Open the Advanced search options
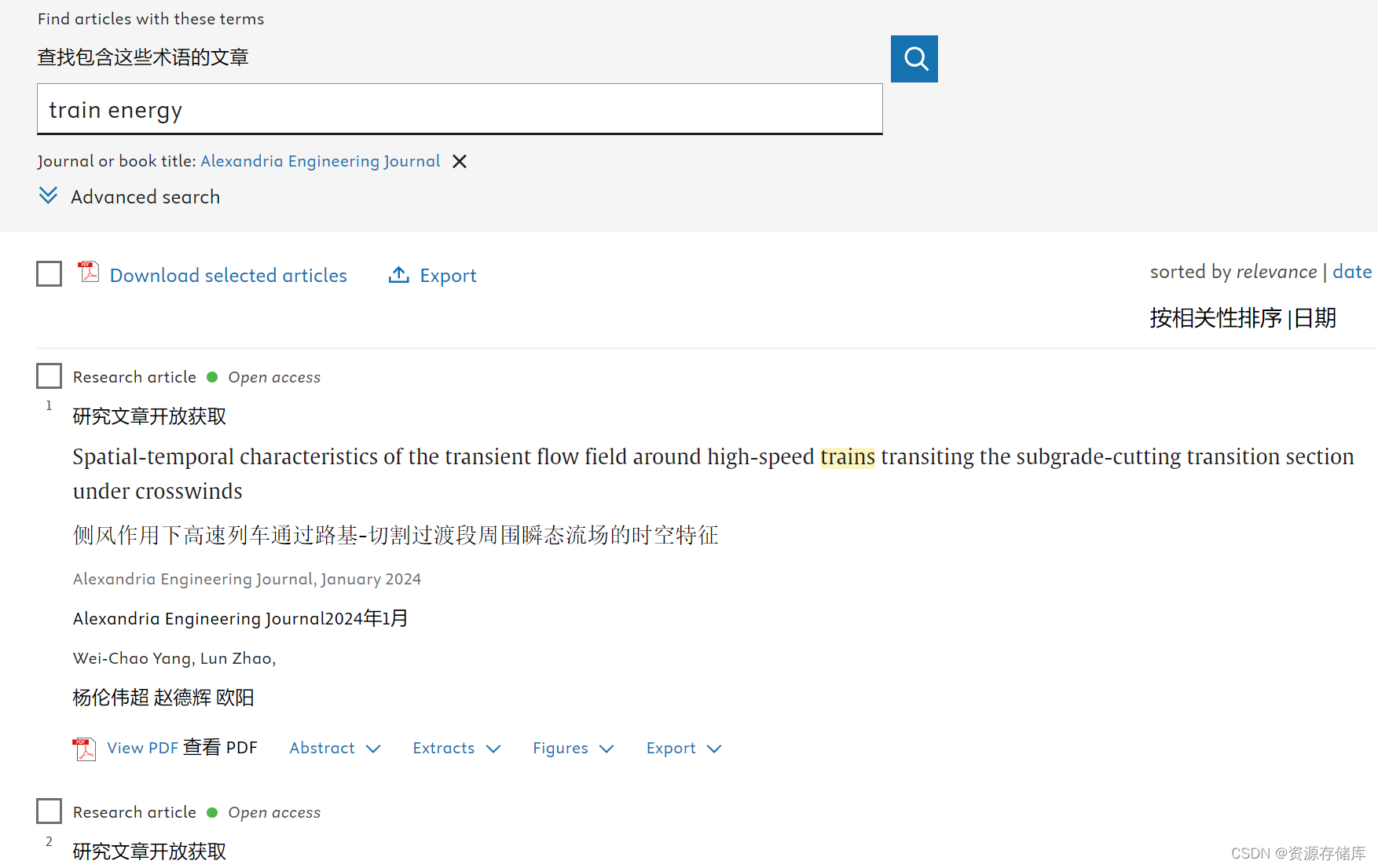The image size is (1378, 868). 145,197
